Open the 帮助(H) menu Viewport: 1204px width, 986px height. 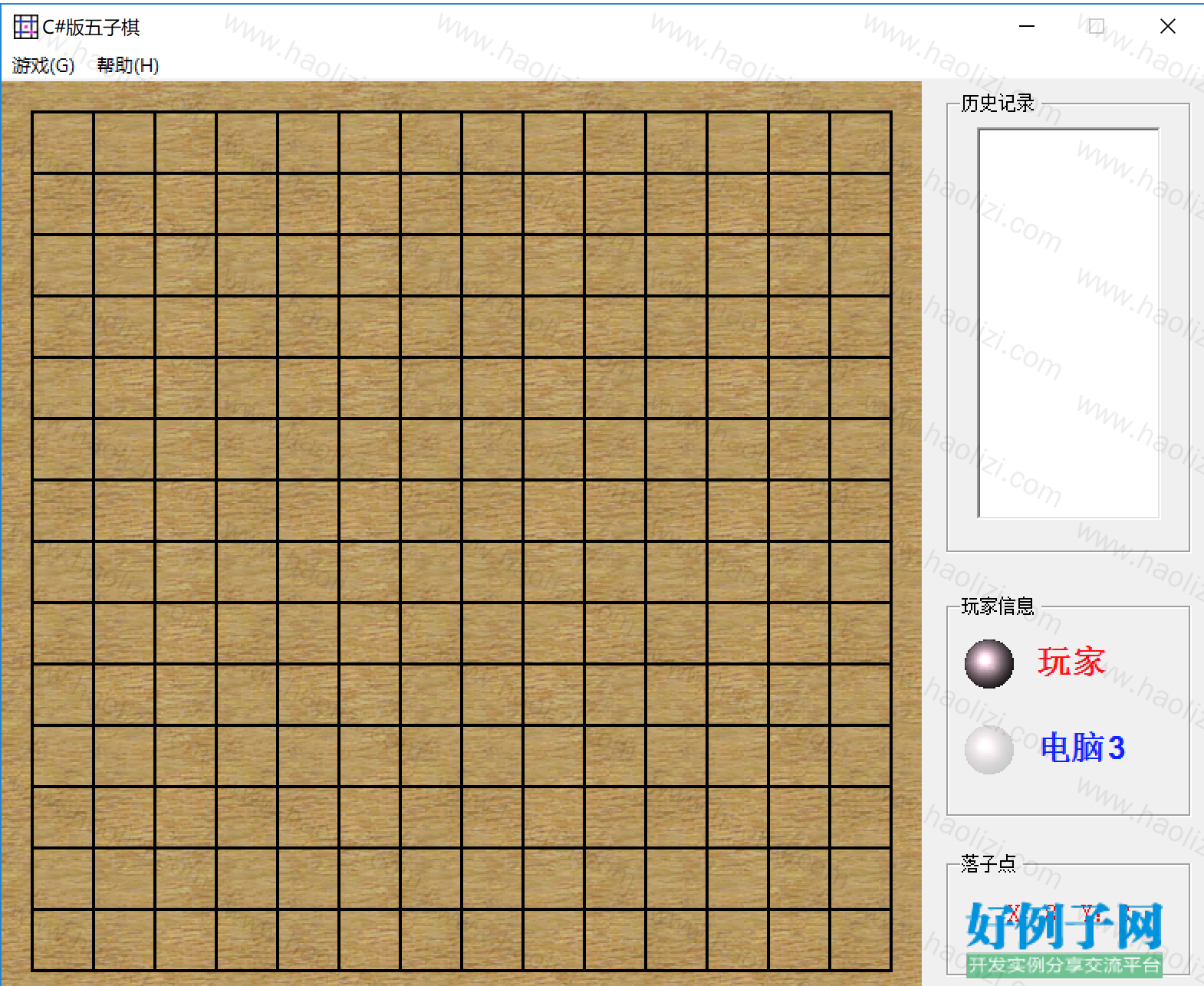pyautogui.click(x=127, y=66)
